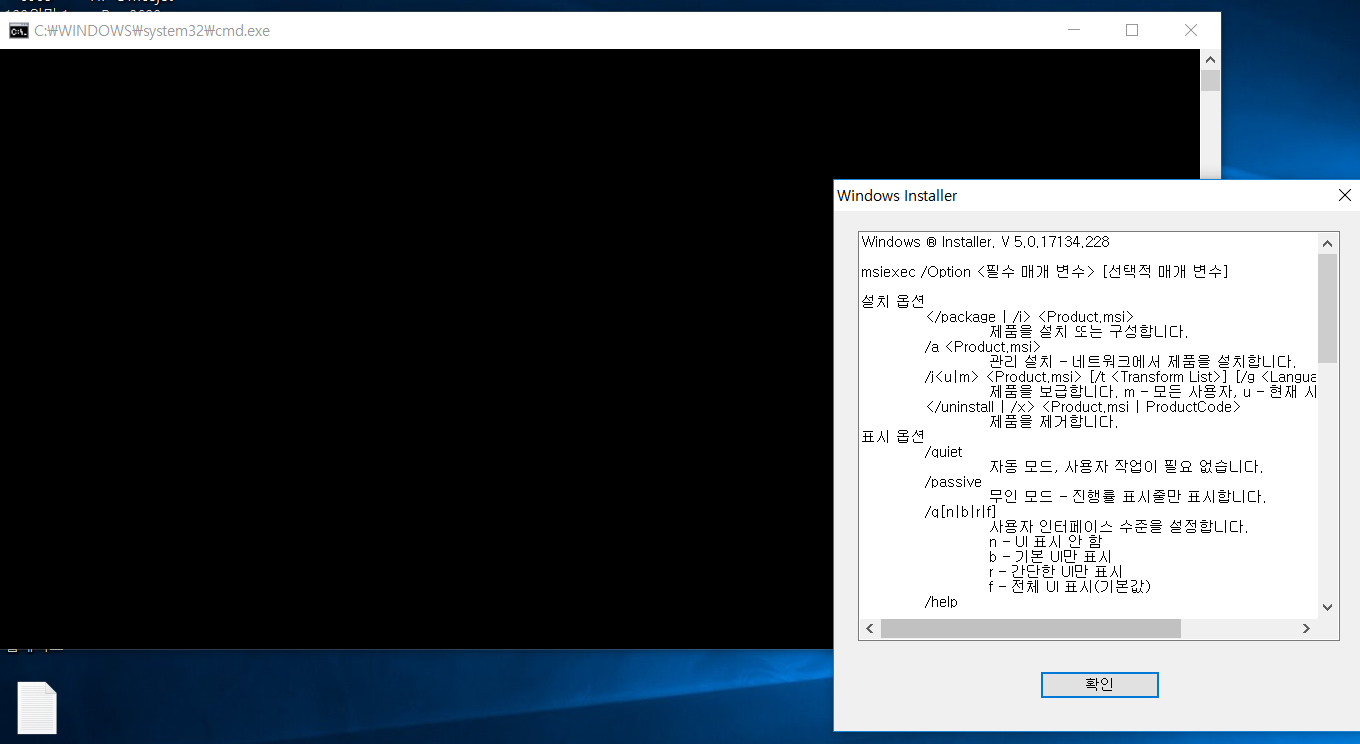
Task: Click the up arrow of the cmd scrollbar
Action: [1210, 59]
